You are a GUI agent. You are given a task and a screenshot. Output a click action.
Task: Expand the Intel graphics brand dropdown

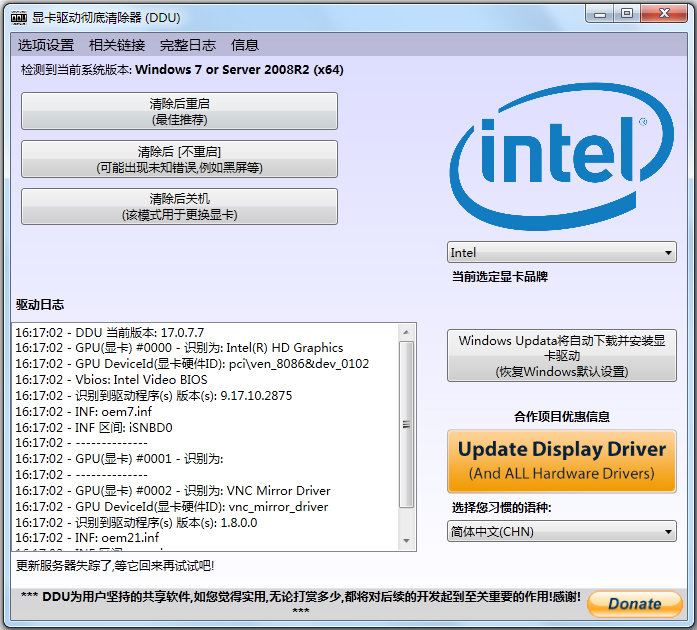(x=562, y=253)
